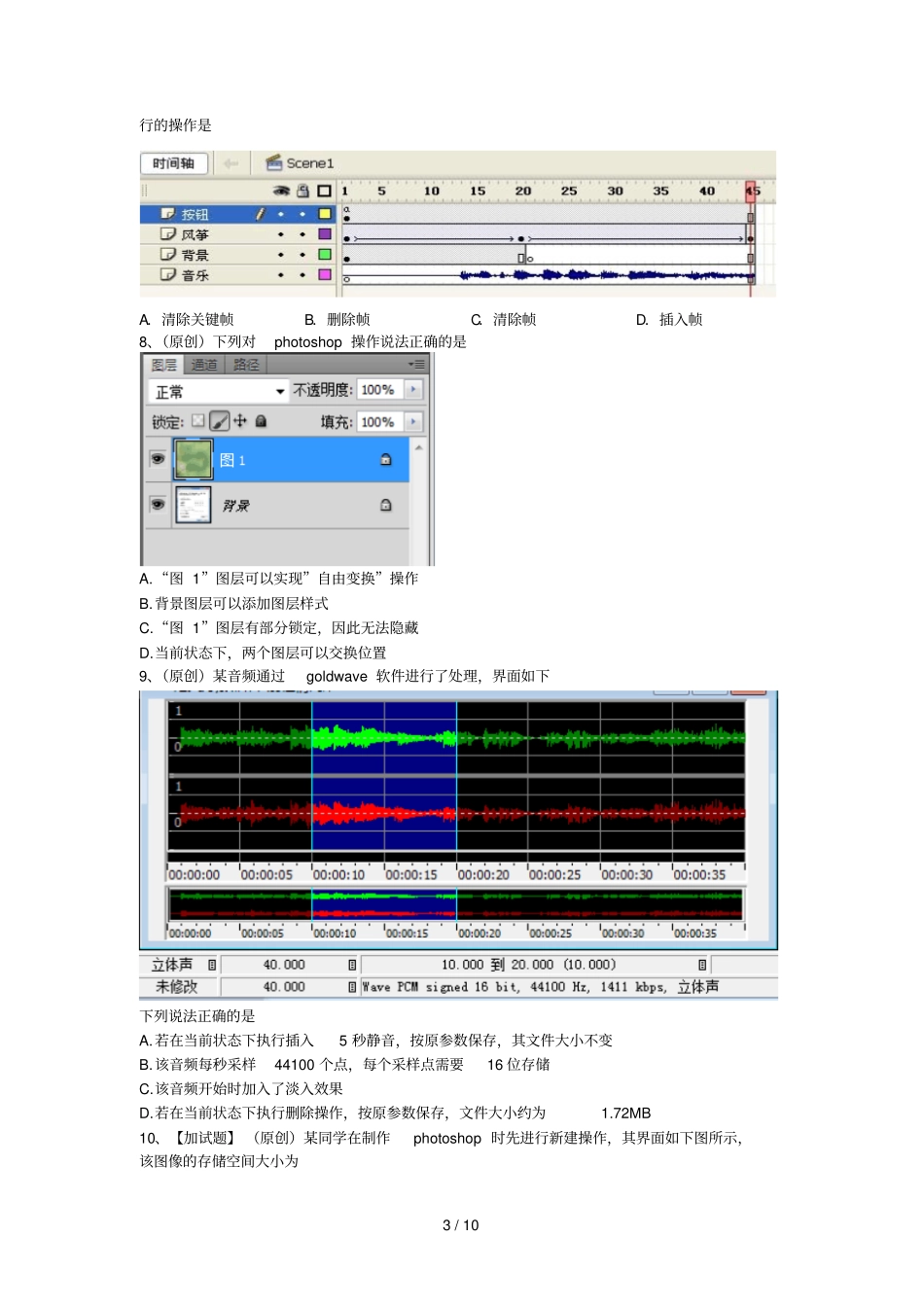Toggle lock dot of 按钮 layer
Viewport: 924px width, 1308px height.
coord(302,214)
